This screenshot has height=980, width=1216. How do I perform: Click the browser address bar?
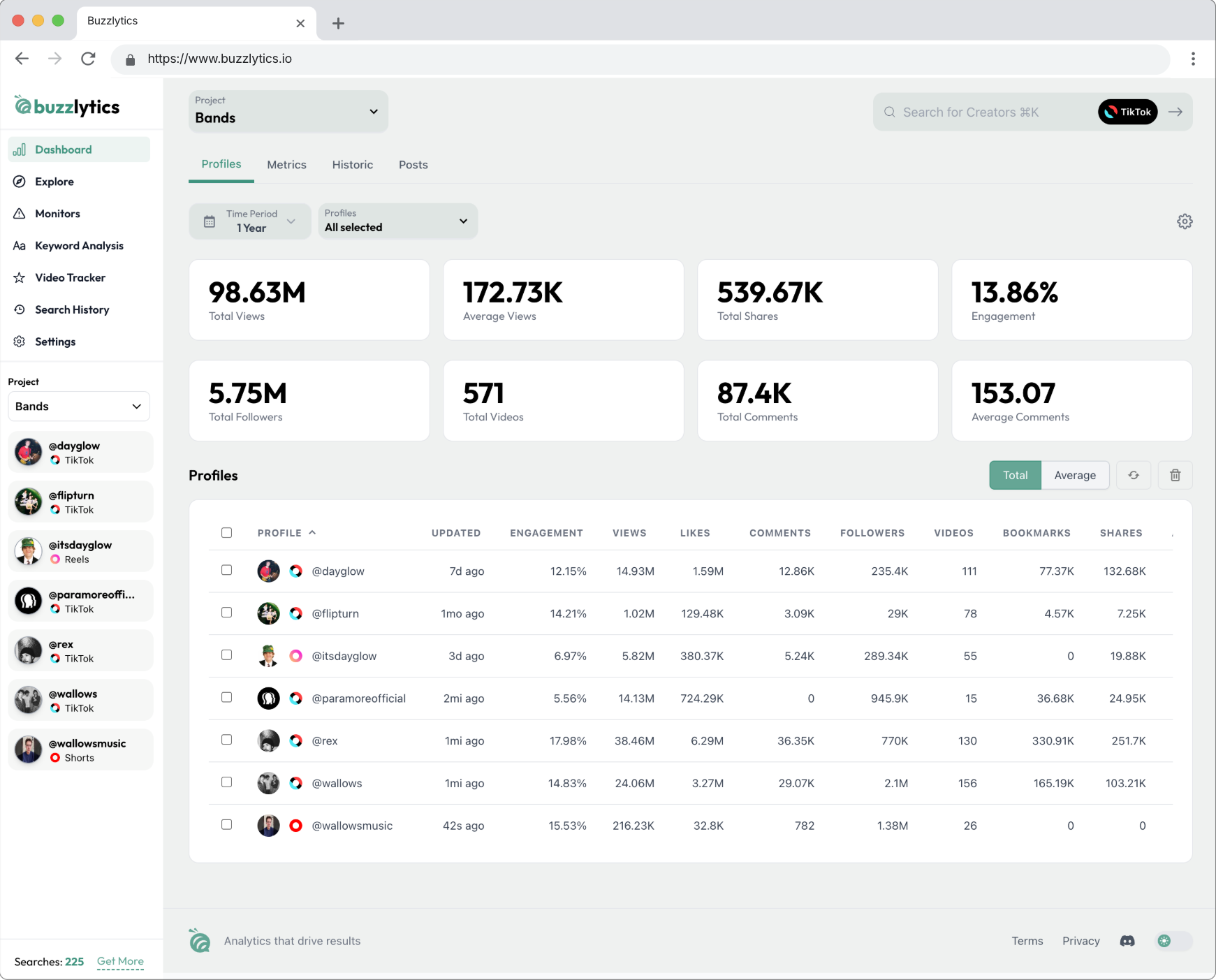coord(640,59)
